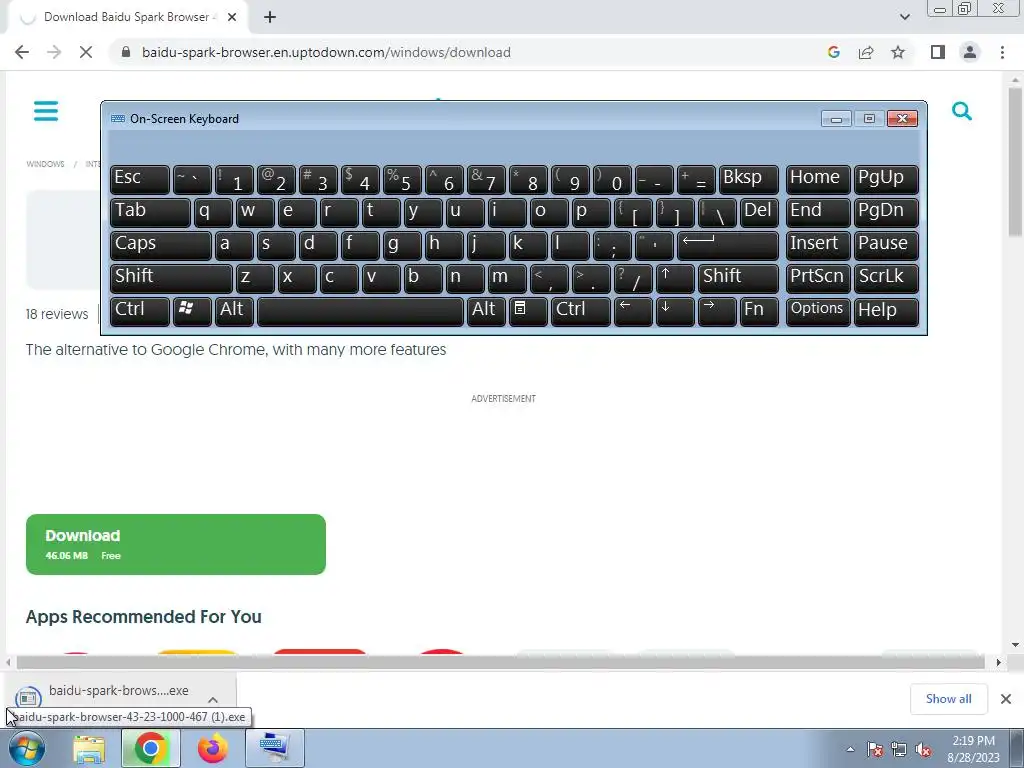Toggle left Alt key on On-Screen Keyboard
The image size is (1024, 768).
235,311
